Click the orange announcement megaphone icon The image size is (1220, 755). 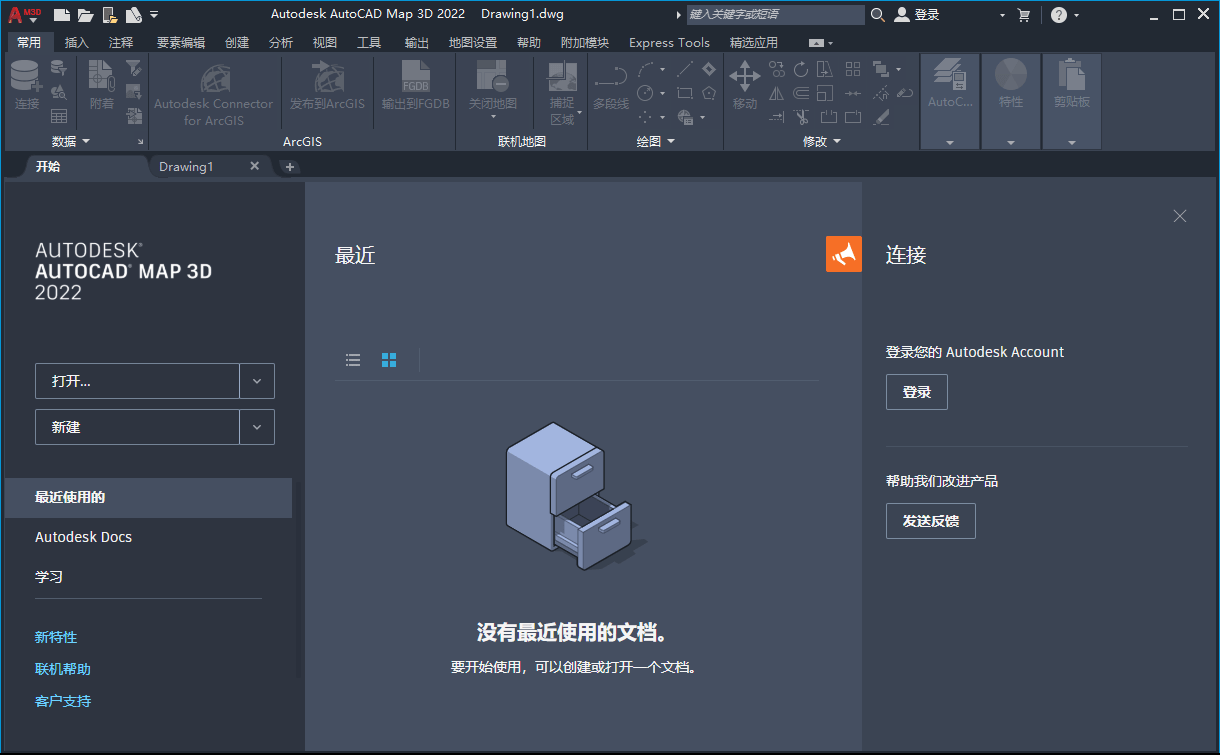pyautogui.click(x=844, y=254)
